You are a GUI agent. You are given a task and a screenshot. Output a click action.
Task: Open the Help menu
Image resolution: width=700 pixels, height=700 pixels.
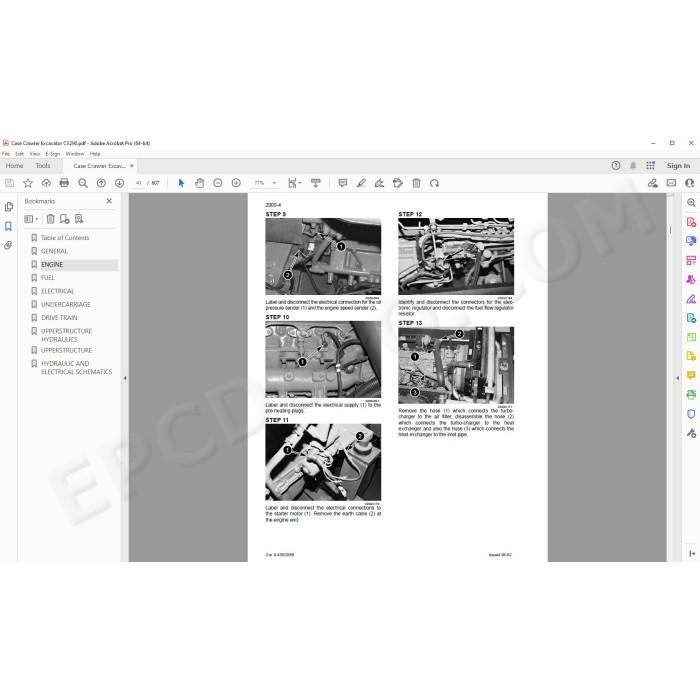95,154
